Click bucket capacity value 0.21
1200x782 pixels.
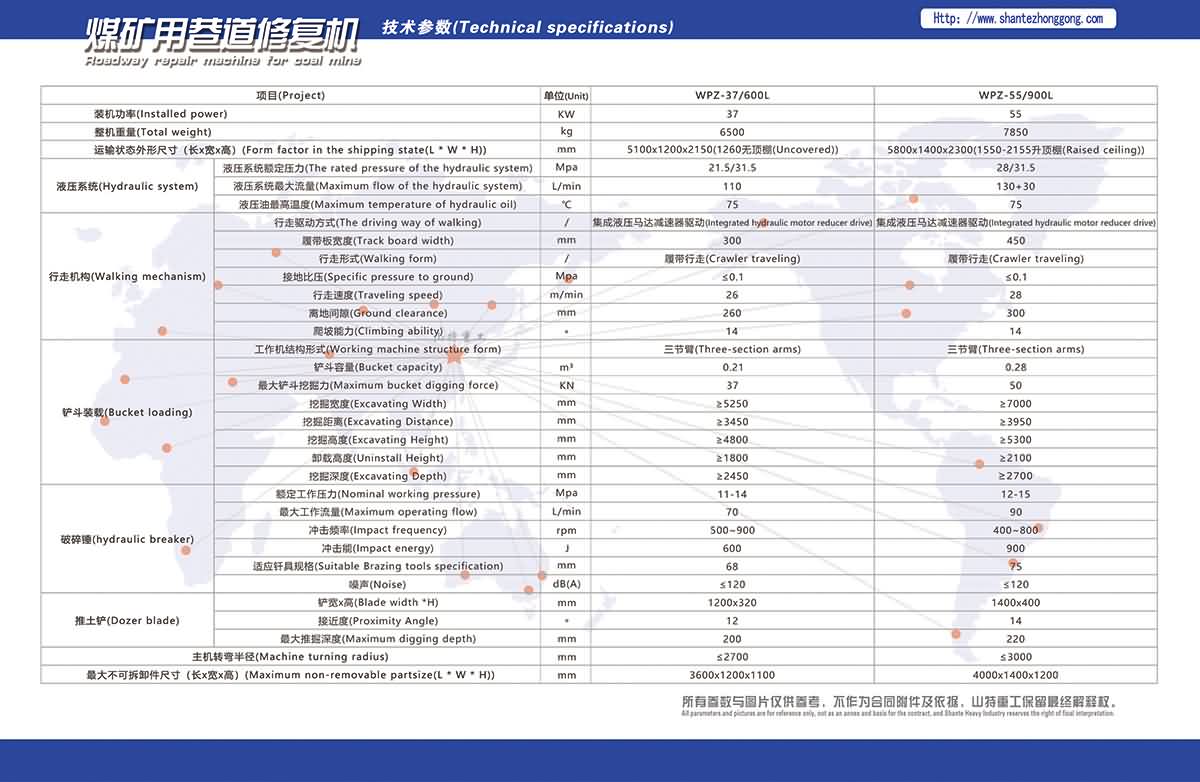(x=732, y=367)
